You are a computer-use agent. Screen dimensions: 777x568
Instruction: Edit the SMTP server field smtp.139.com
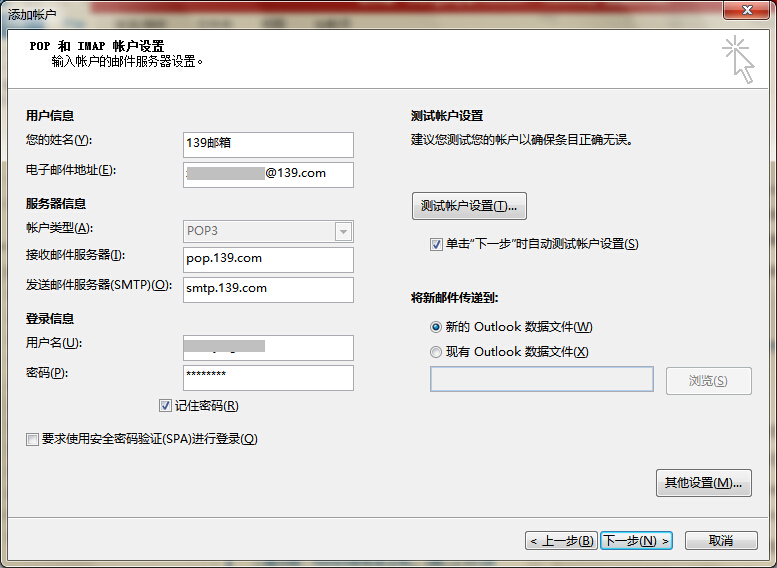[268, 289]
